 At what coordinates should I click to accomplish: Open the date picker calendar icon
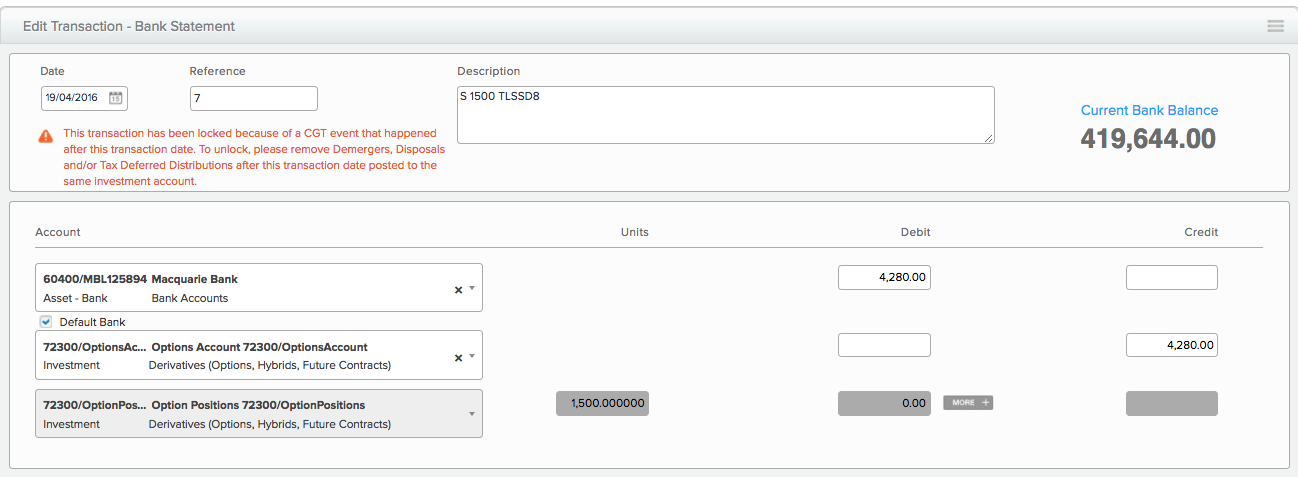(x=116, y=98)
